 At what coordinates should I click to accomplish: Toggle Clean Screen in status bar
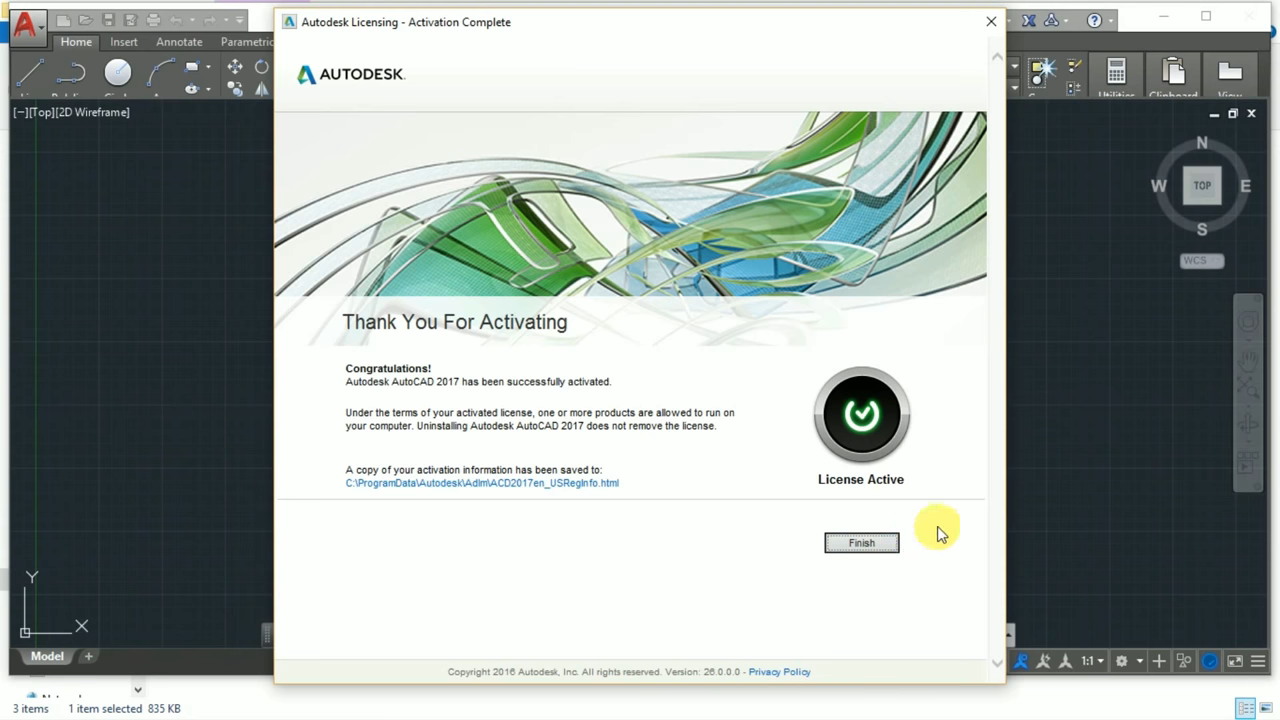1235,661
